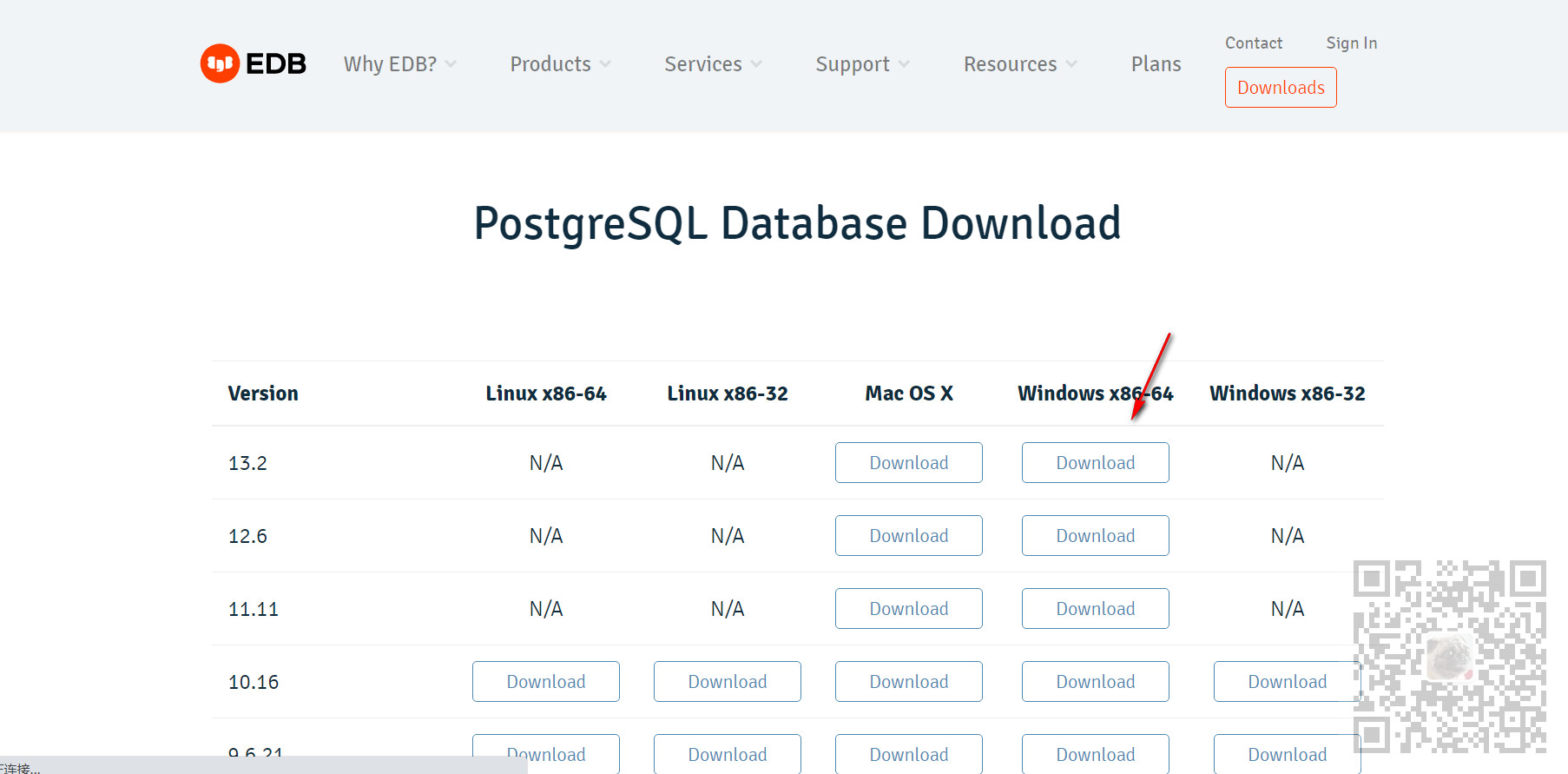Viewport: 1568px width, 774px height.
Task: Download version 9.6.21 for Windows x86-32
Action: 1288,754
